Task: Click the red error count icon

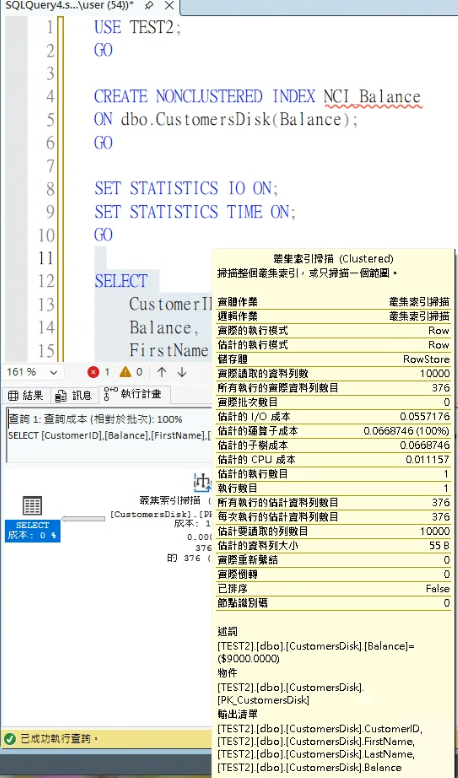Action: tap(93, 372)
